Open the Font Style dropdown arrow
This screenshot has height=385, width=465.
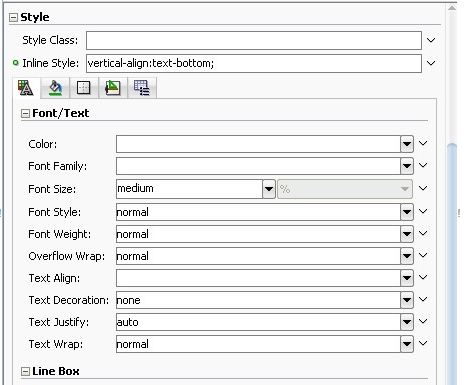407,212
